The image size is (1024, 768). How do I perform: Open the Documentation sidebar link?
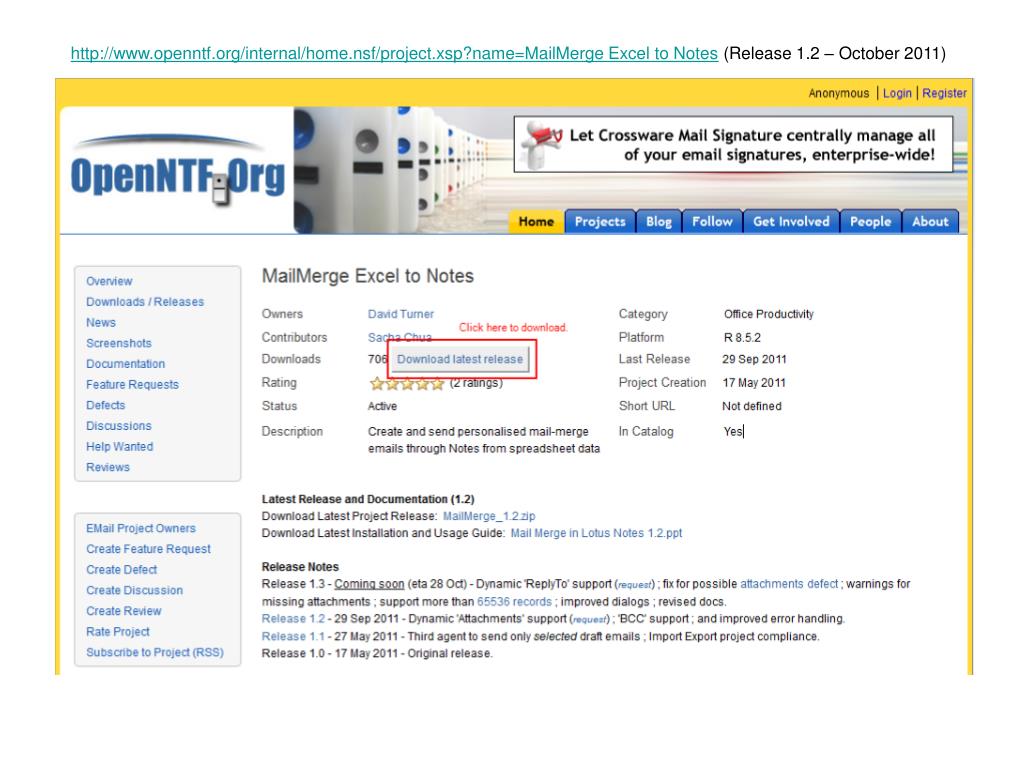125,364
